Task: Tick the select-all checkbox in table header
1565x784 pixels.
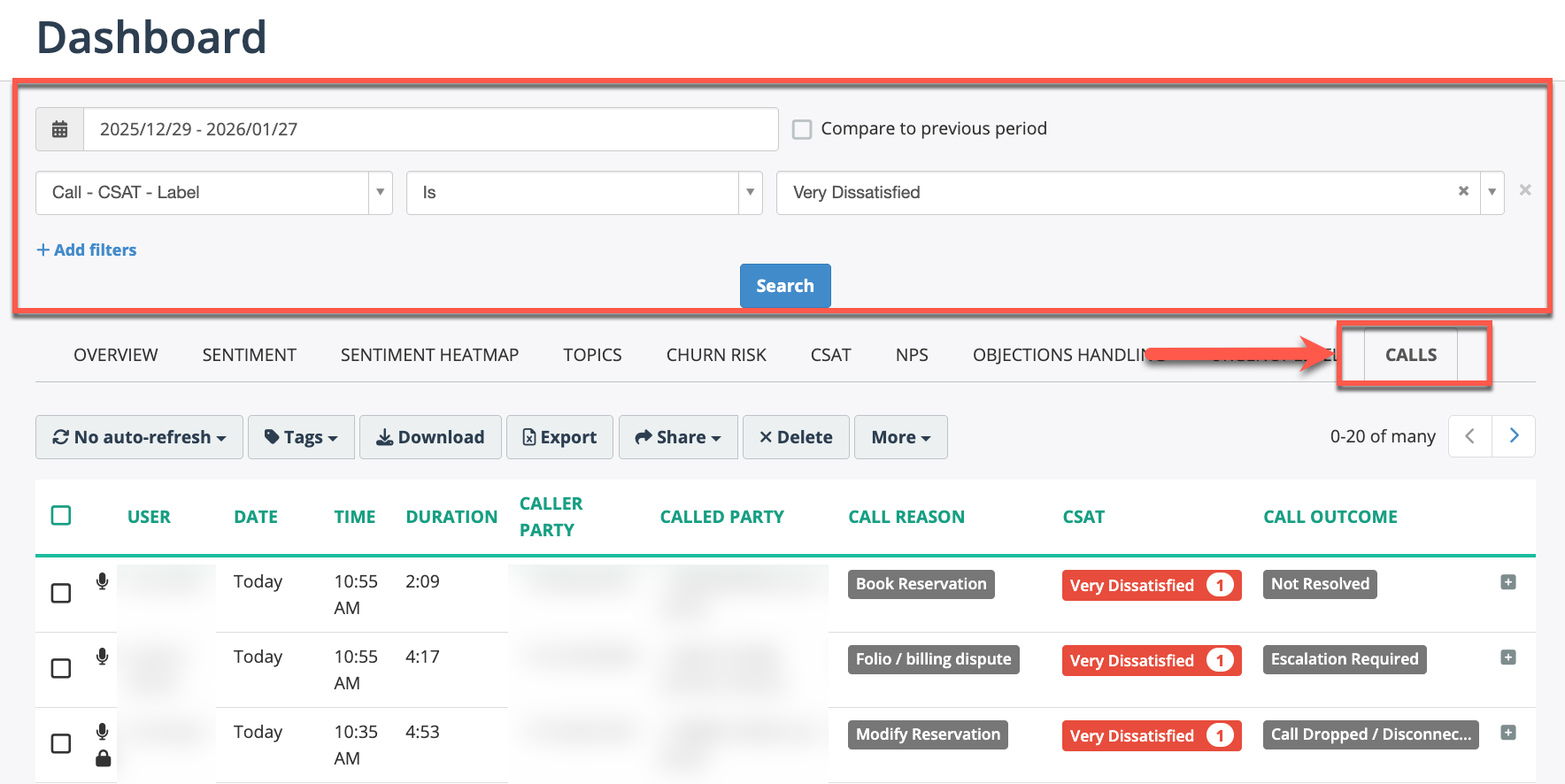Action: click(61, 516)
